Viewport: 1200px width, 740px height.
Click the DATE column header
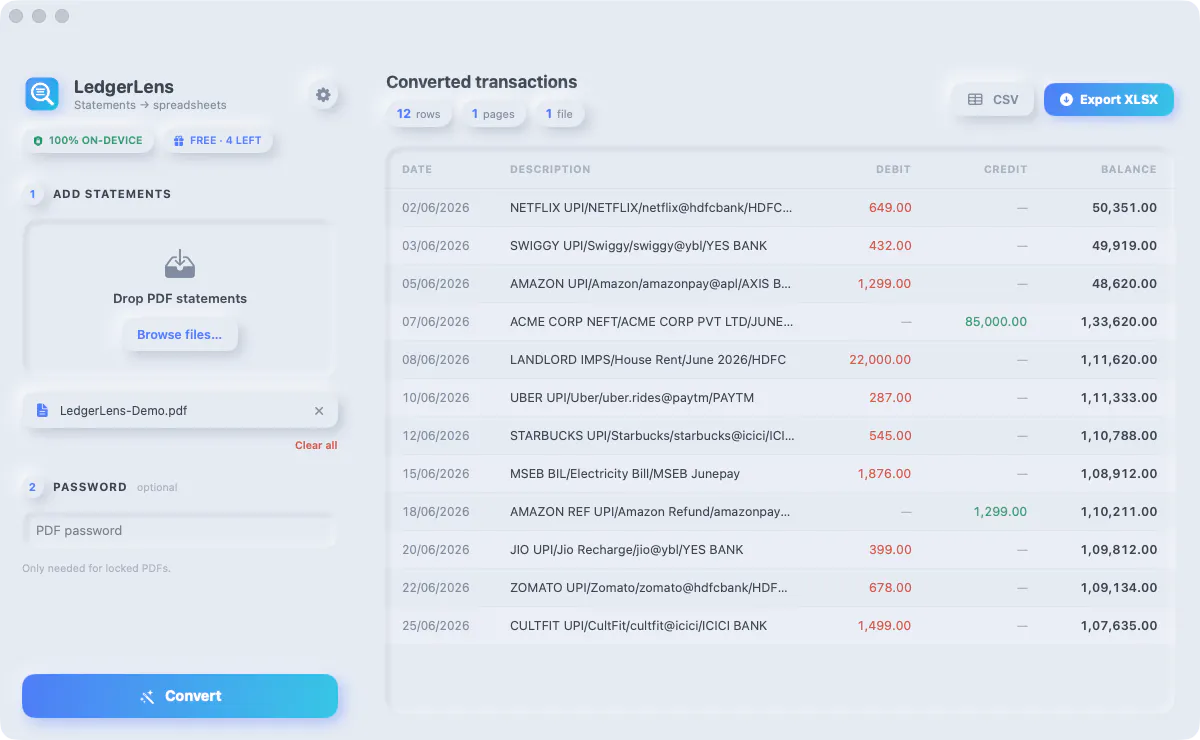[417, 169]
